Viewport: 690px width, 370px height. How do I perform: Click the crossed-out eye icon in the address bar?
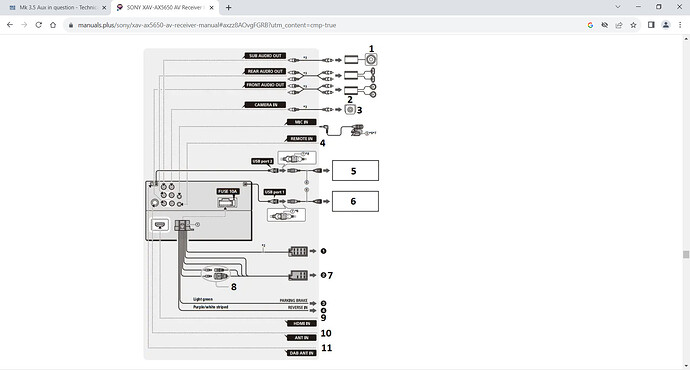[x=605, y=25]
